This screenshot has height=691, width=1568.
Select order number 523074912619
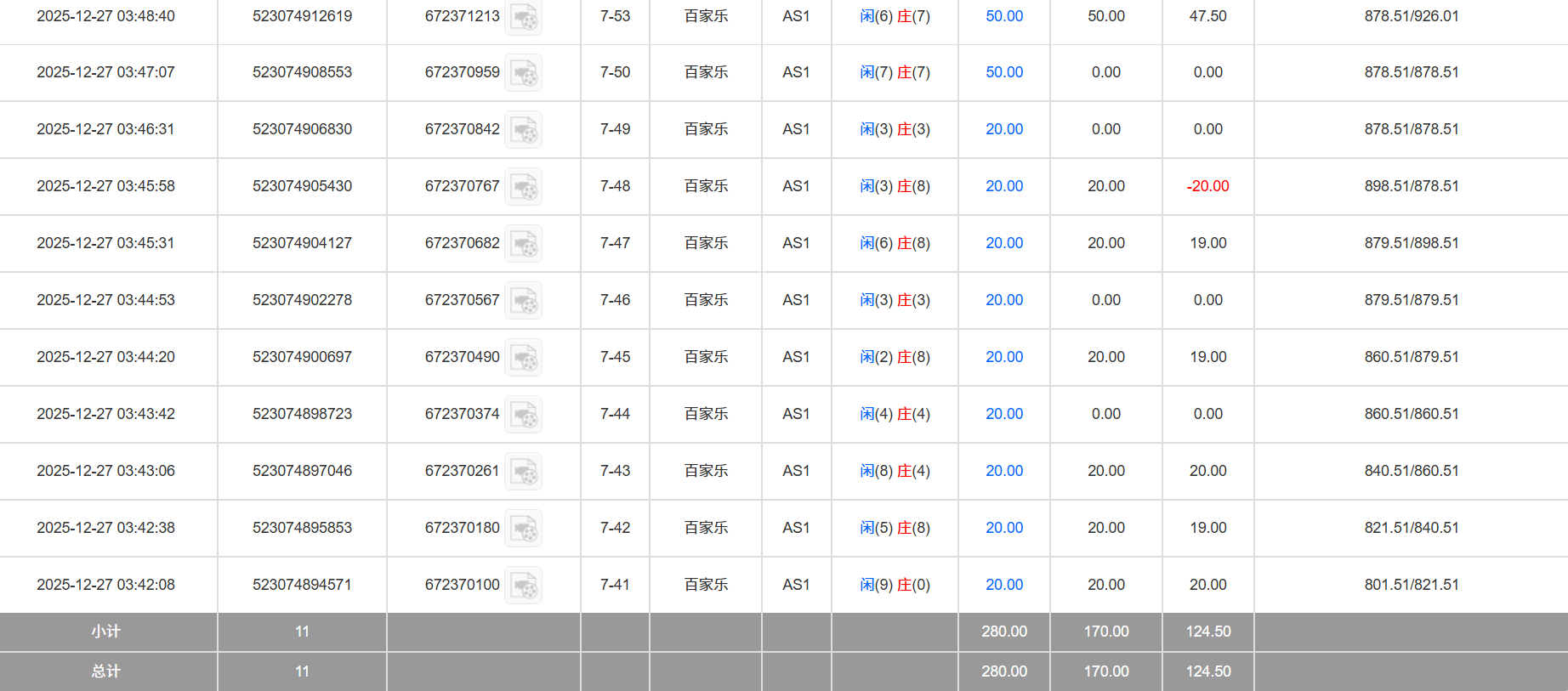302,16
